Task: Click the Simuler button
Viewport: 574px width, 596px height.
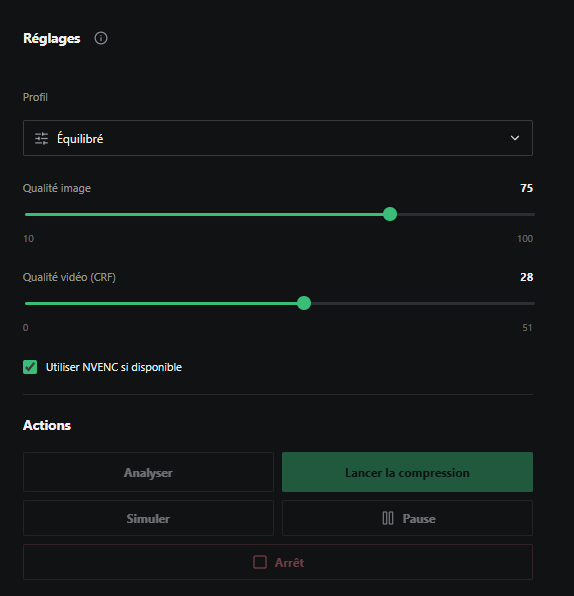Action: [x=148, y=518]
